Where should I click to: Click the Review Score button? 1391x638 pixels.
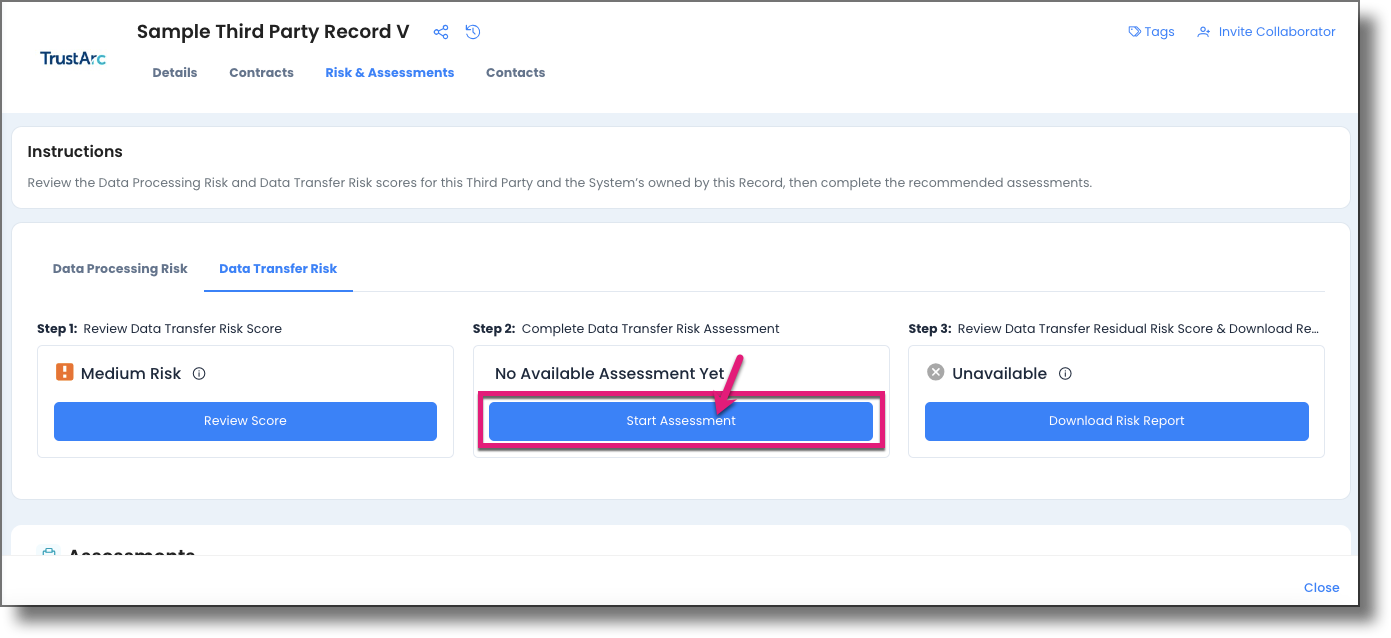click(x=245, y=421)
